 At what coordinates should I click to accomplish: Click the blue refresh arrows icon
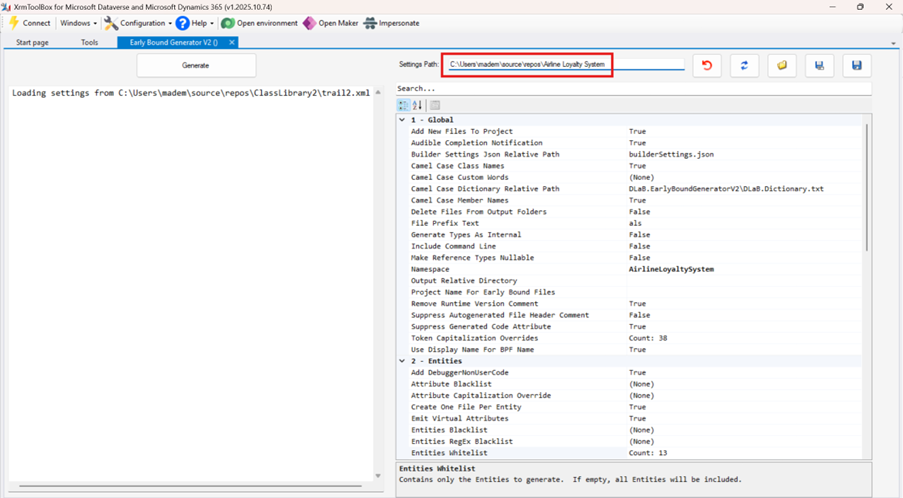(x=744, y=65)
